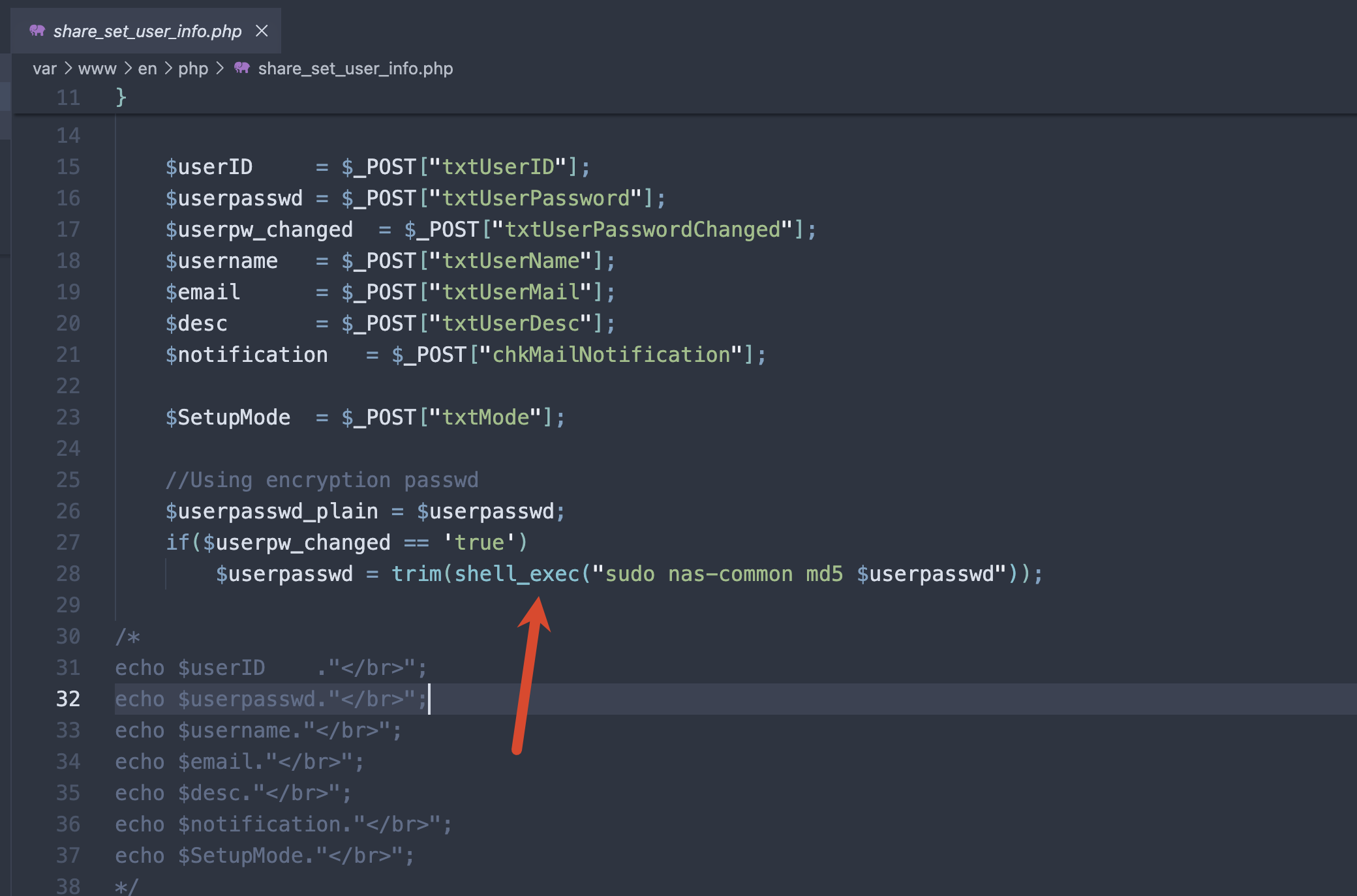The image size is (1357, 896).
Task: Click the $userpasswd_plain variable on line 26
Action: (272, 511)
